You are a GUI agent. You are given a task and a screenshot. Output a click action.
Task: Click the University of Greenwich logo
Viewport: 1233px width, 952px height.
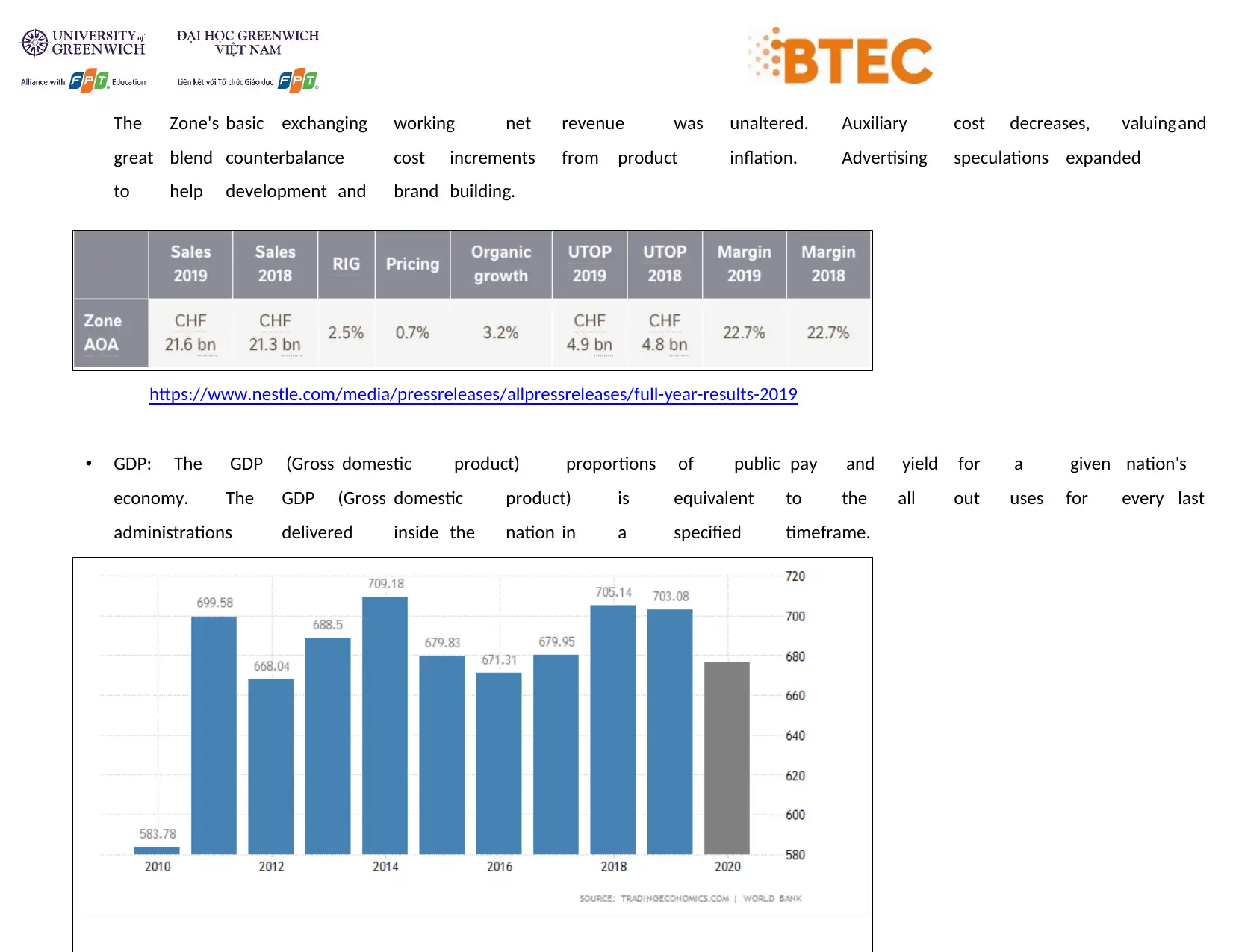tap(83, 43)
